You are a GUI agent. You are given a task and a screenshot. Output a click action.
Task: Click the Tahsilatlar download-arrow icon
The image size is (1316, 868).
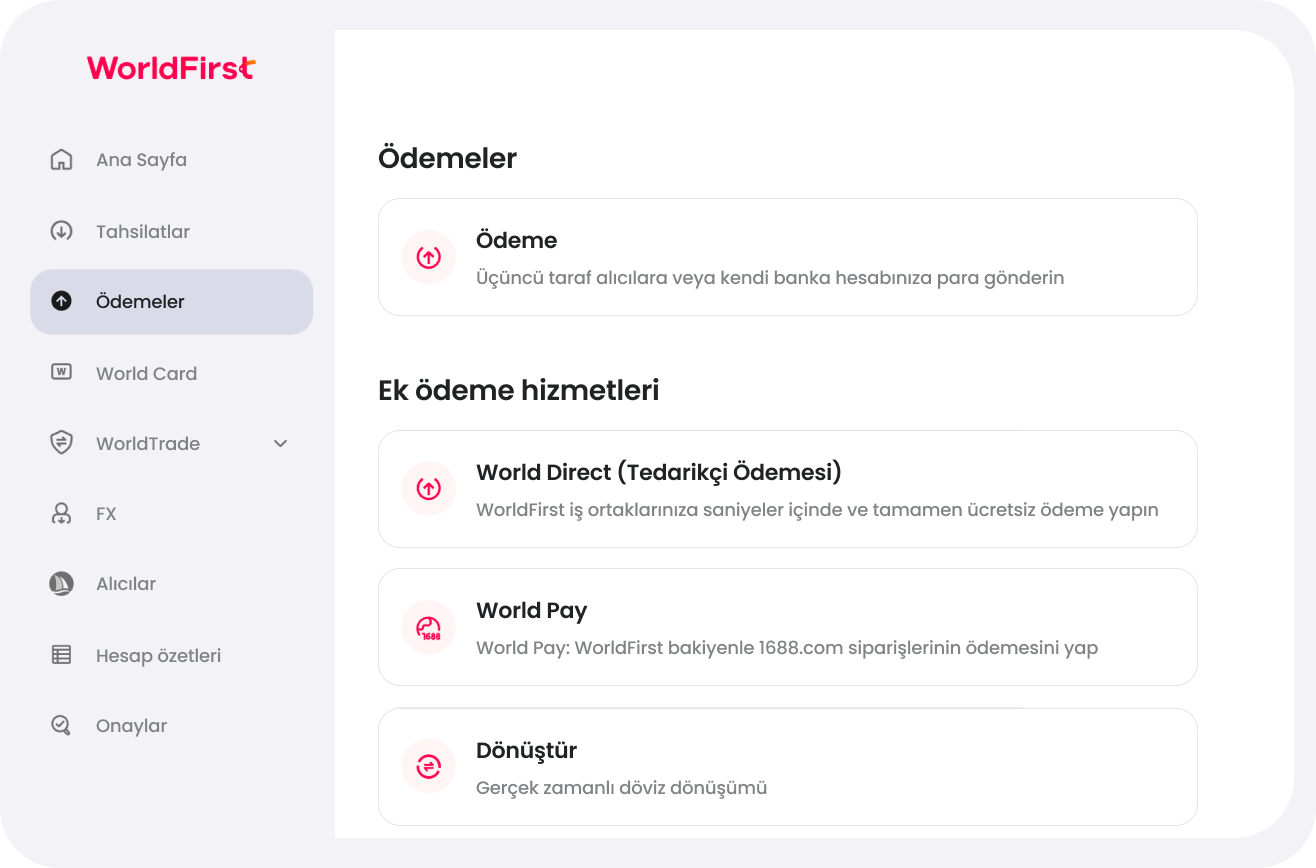click(61, 232)
